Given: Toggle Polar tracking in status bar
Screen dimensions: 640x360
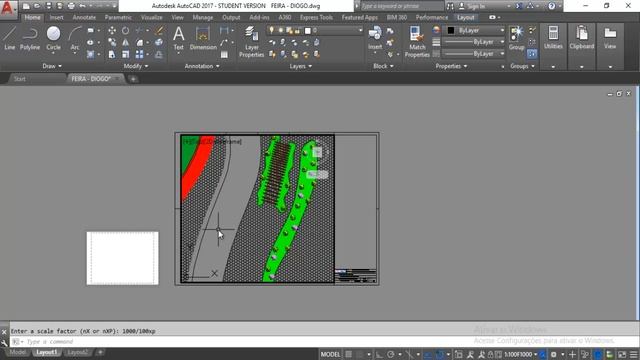Looking at the screenshot, I should (391, 354).
